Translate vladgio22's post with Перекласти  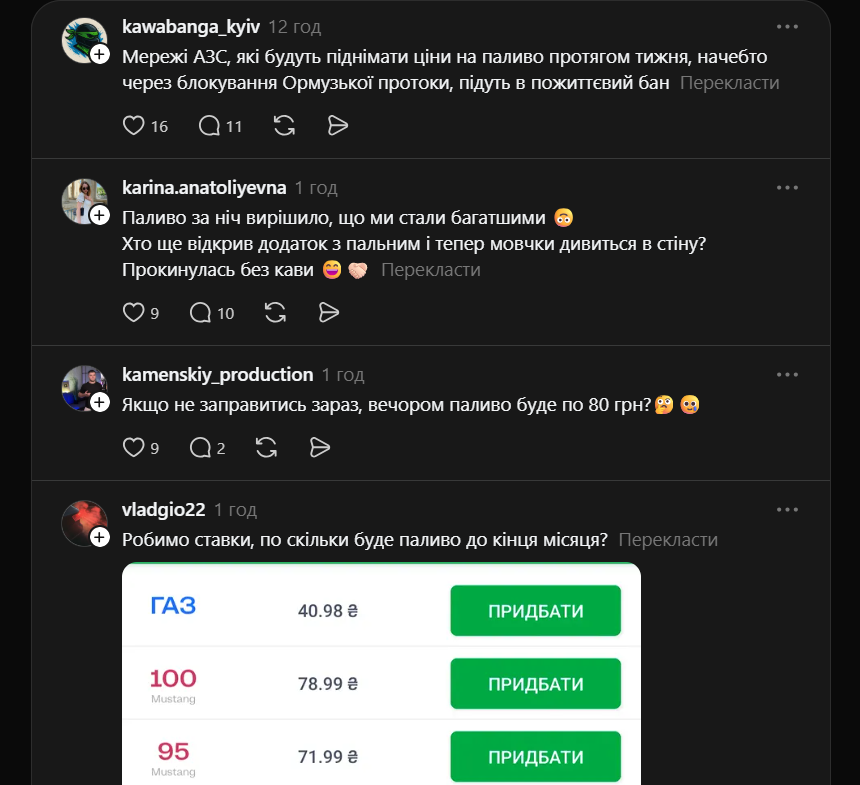(x=668, y=539)
